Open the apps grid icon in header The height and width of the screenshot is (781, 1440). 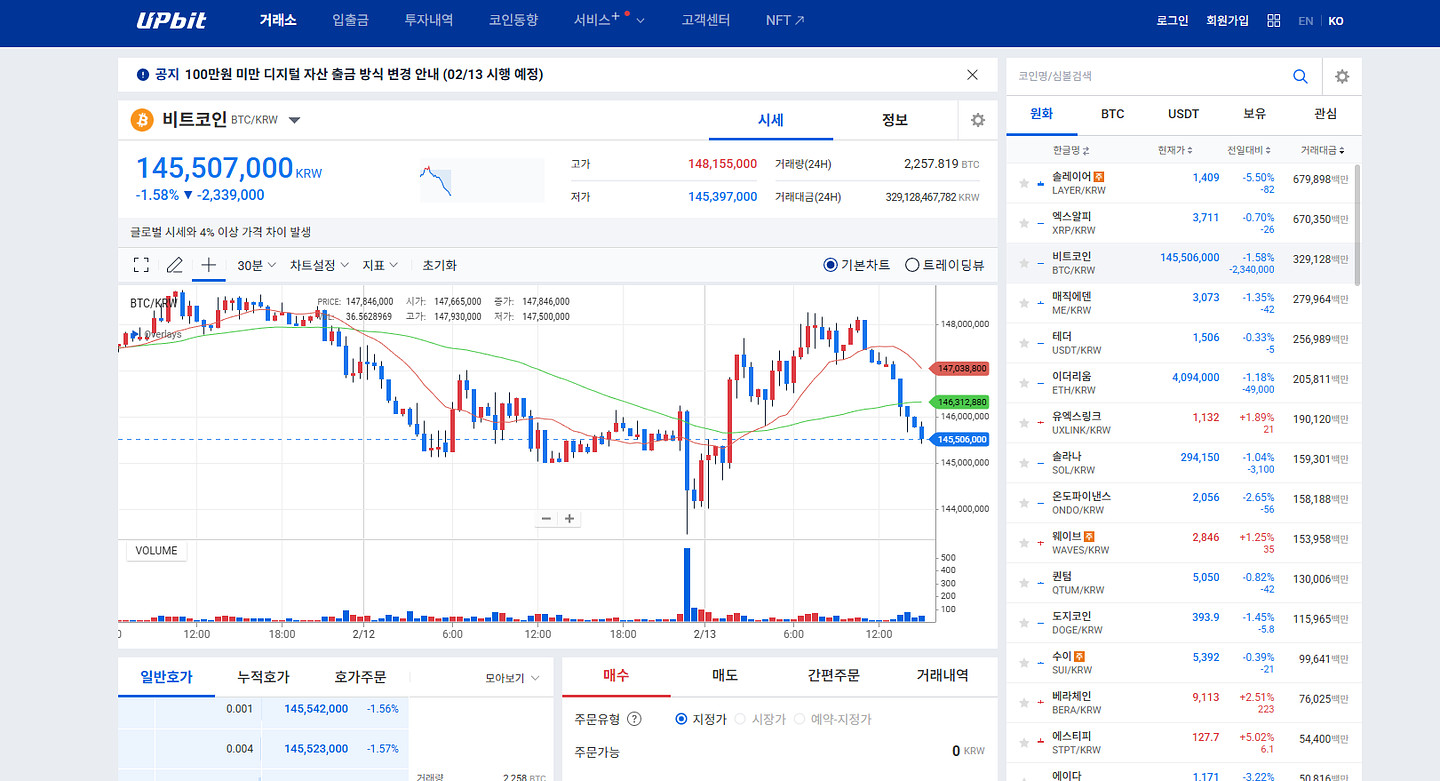coord(1273,20)
